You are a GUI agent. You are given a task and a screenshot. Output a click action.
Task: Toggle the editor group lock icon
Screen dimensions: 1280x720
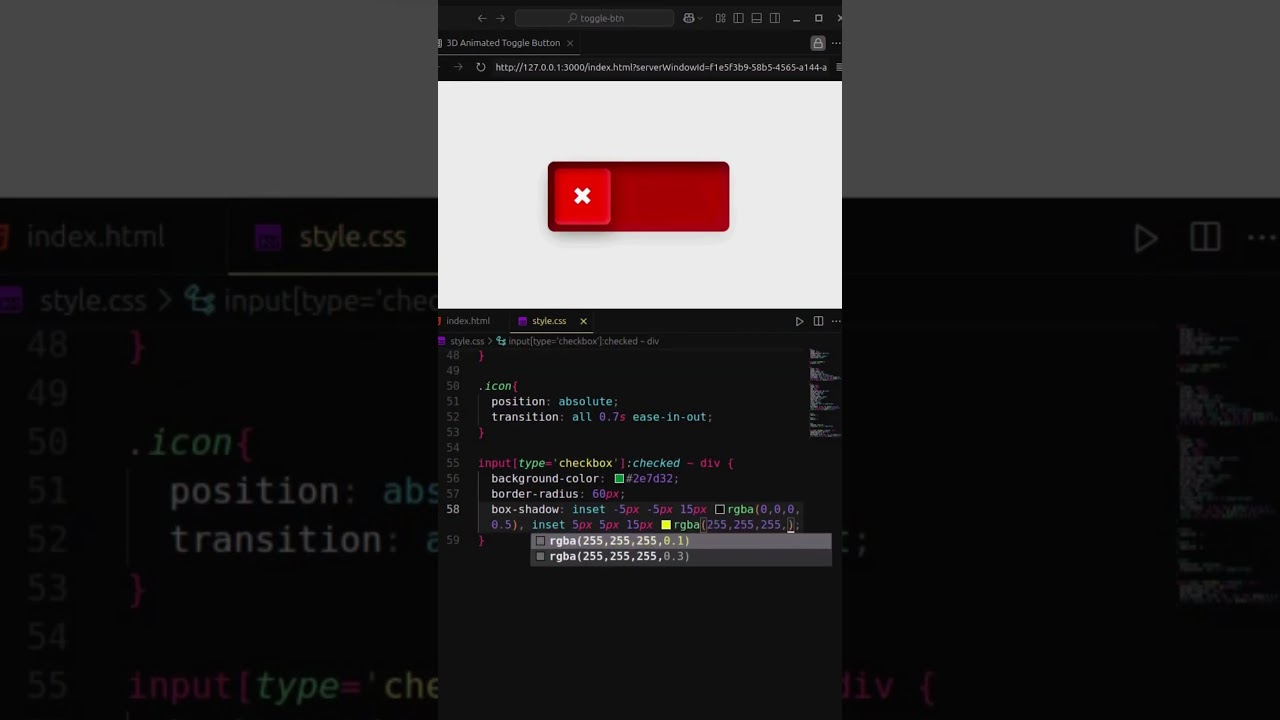pos(818,43)
